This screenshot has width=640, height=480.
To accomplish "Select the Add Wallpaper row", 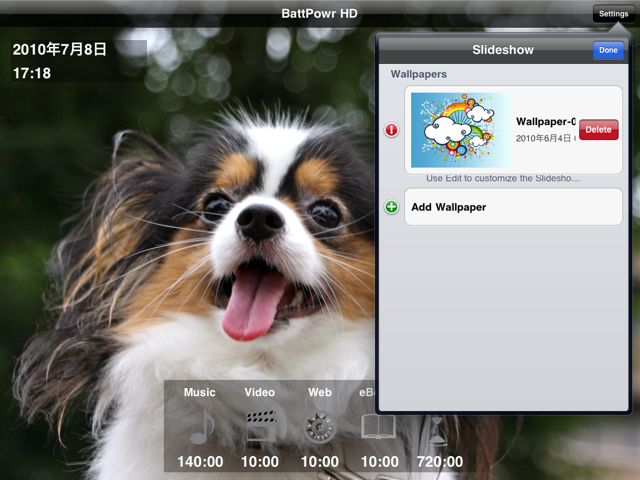I will [513, 207].
